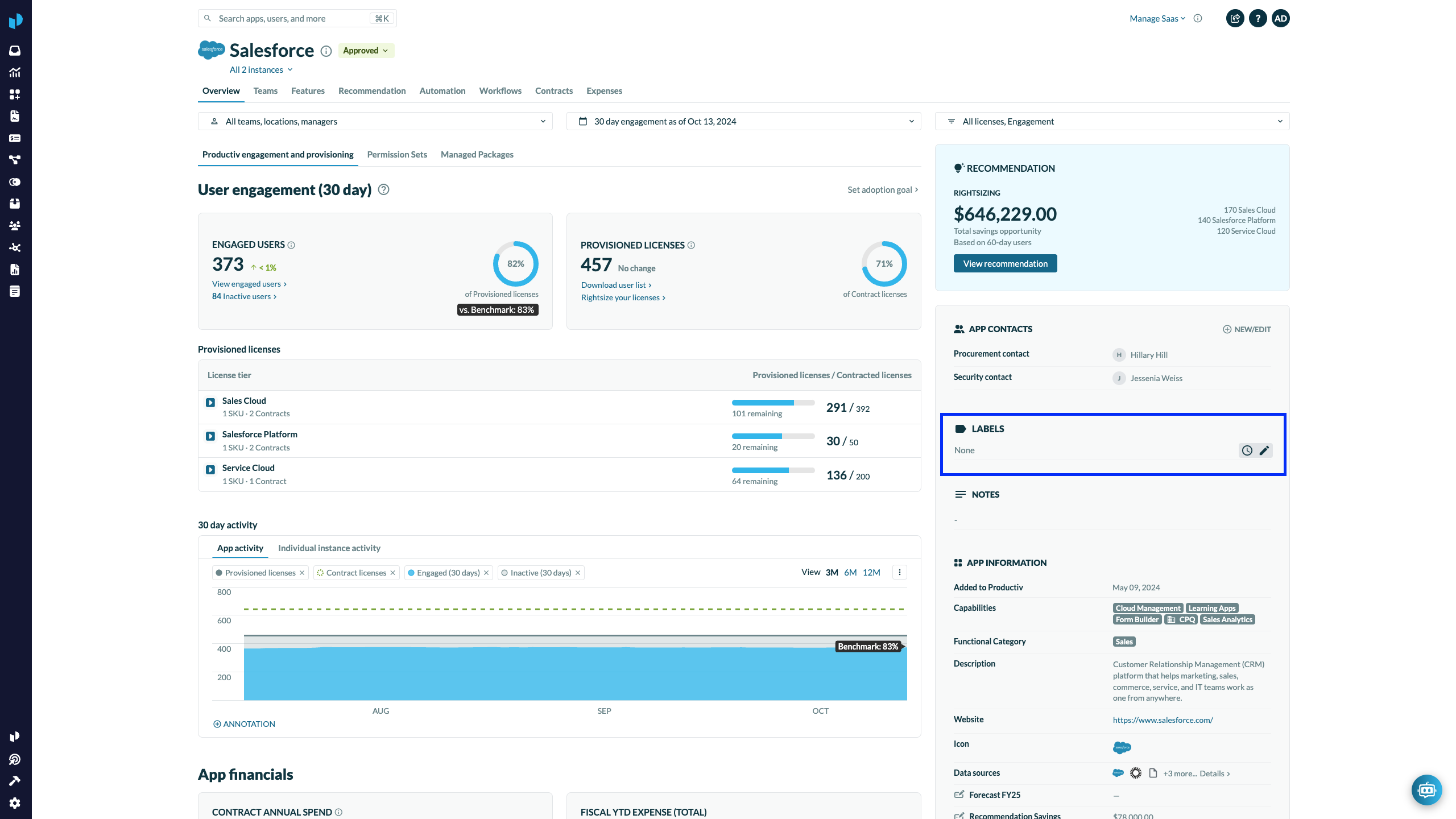This screenshot has height=819, width=1456.
Task: Remove Contract licenses chart filter
Action: (392, 573)
